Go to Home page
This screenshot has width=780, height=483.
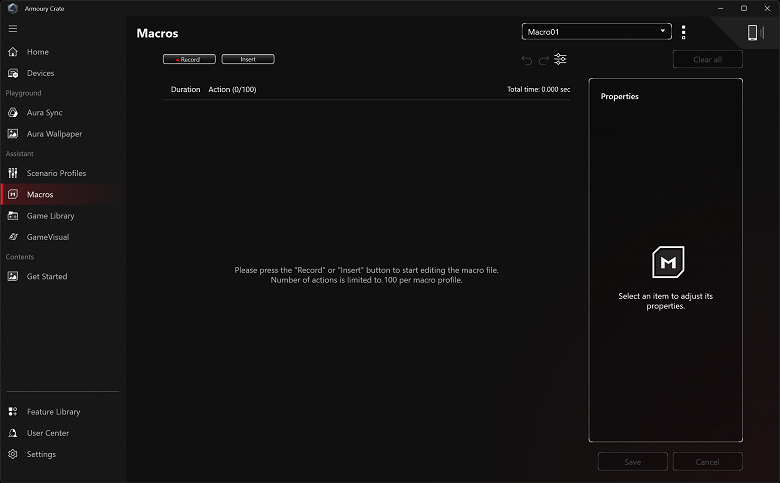pos(38,52)
